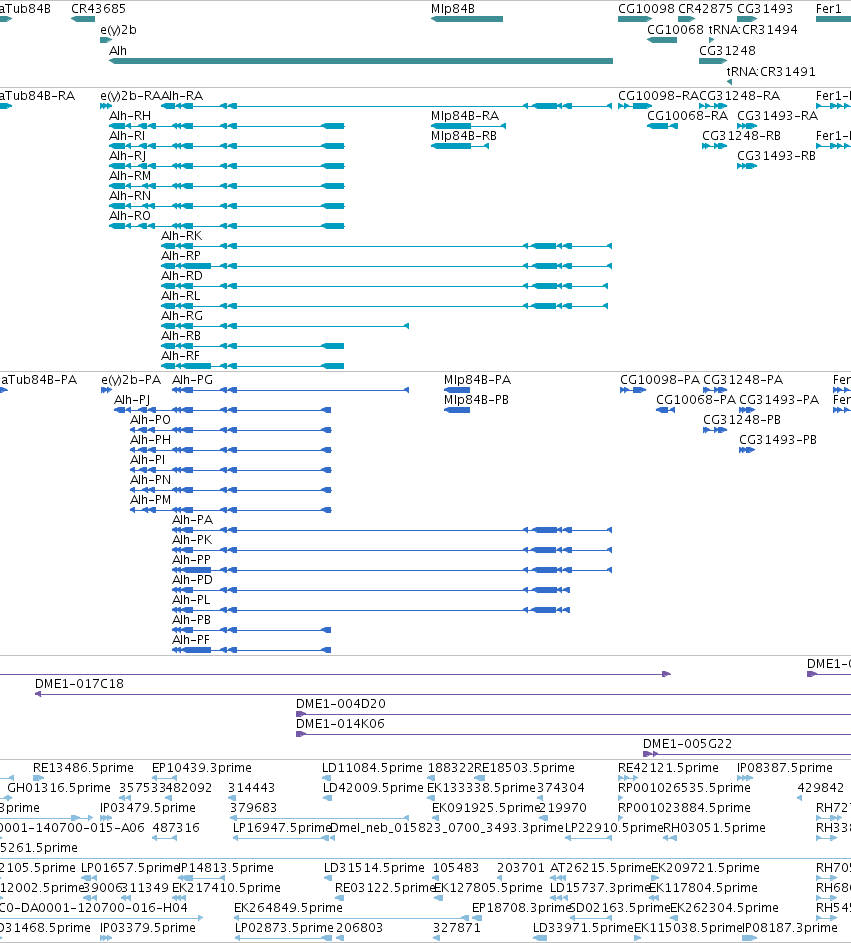Select the IP08387.5prime EST label
851x943 pixels.
(x=785, y=767)
